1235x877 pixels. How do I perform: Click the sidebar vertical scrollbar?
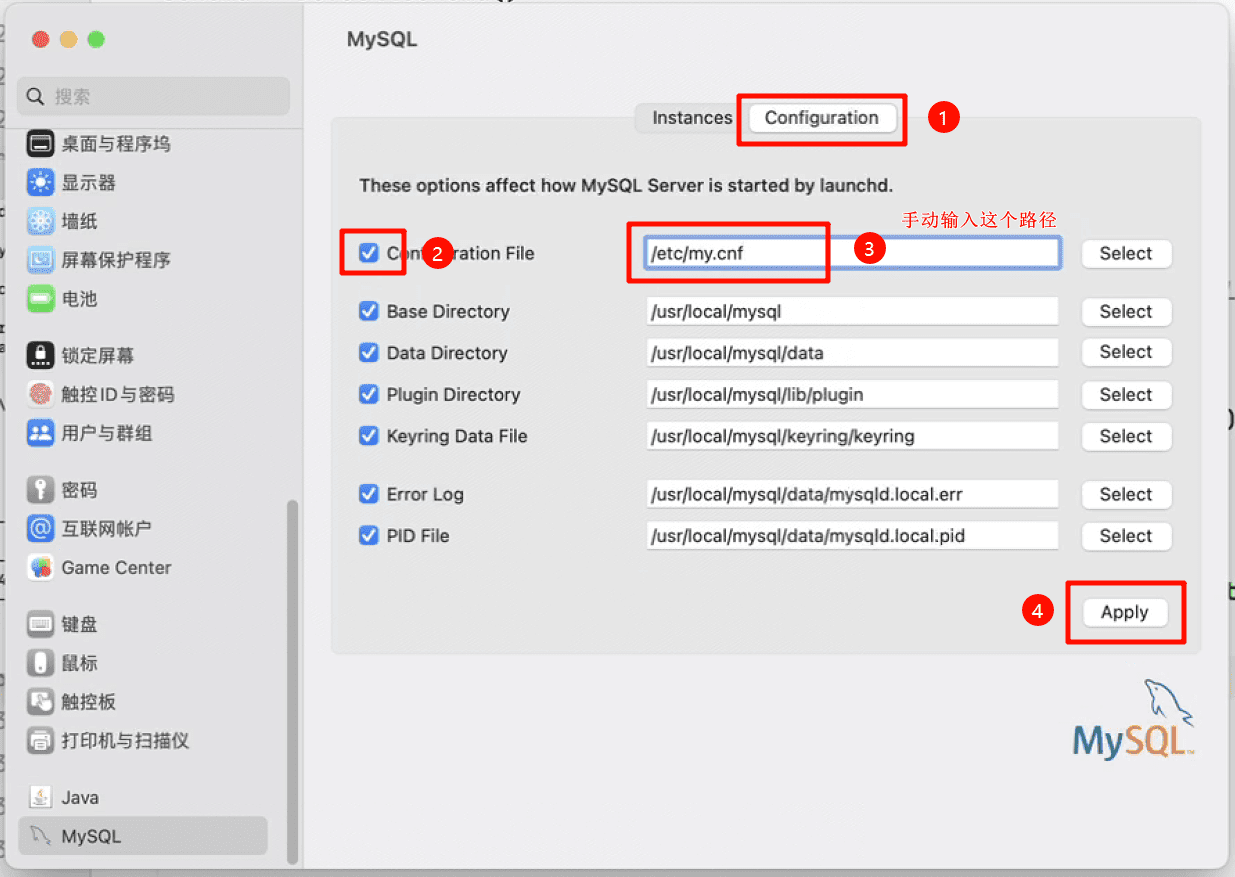[x=292, y=680]
